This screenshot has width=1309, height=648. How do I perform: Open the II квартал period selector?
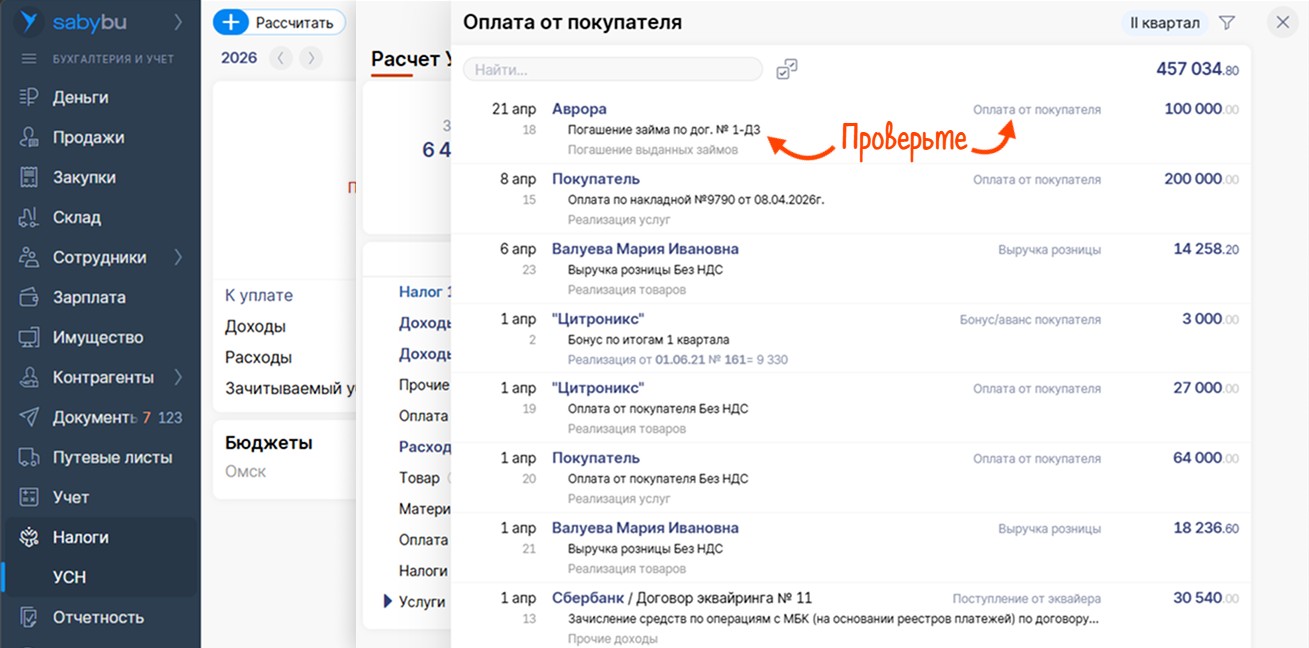[1164, 23]
